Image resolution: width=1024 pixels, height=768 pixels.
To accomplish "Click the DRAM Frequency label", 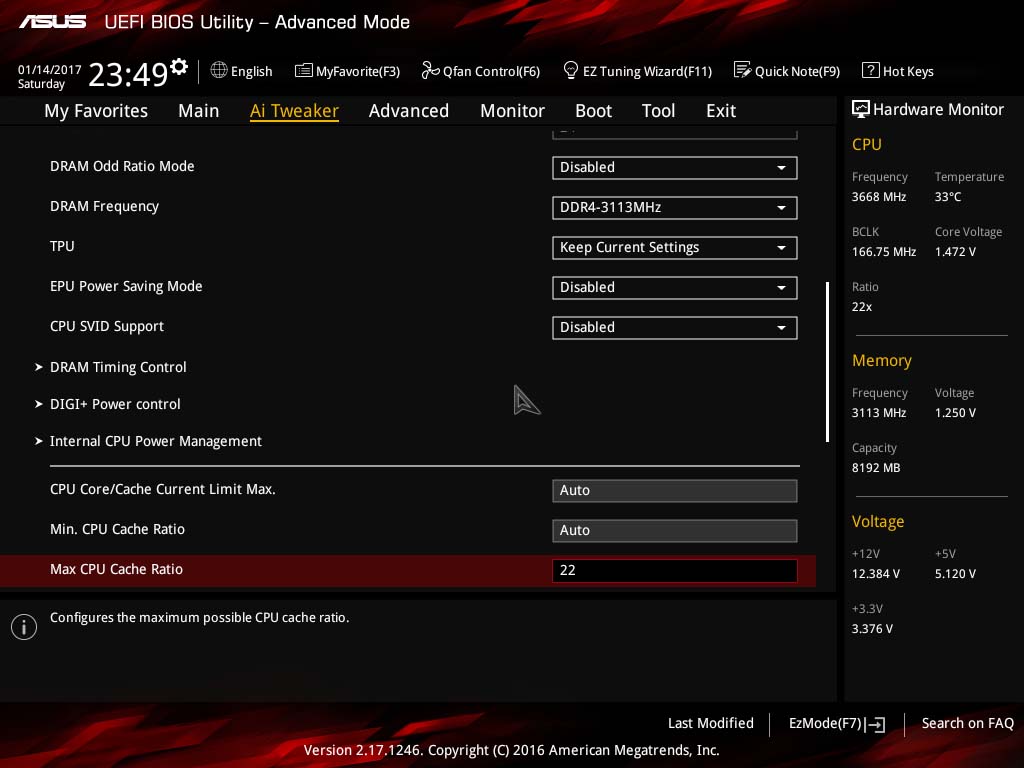I will 104,206.
